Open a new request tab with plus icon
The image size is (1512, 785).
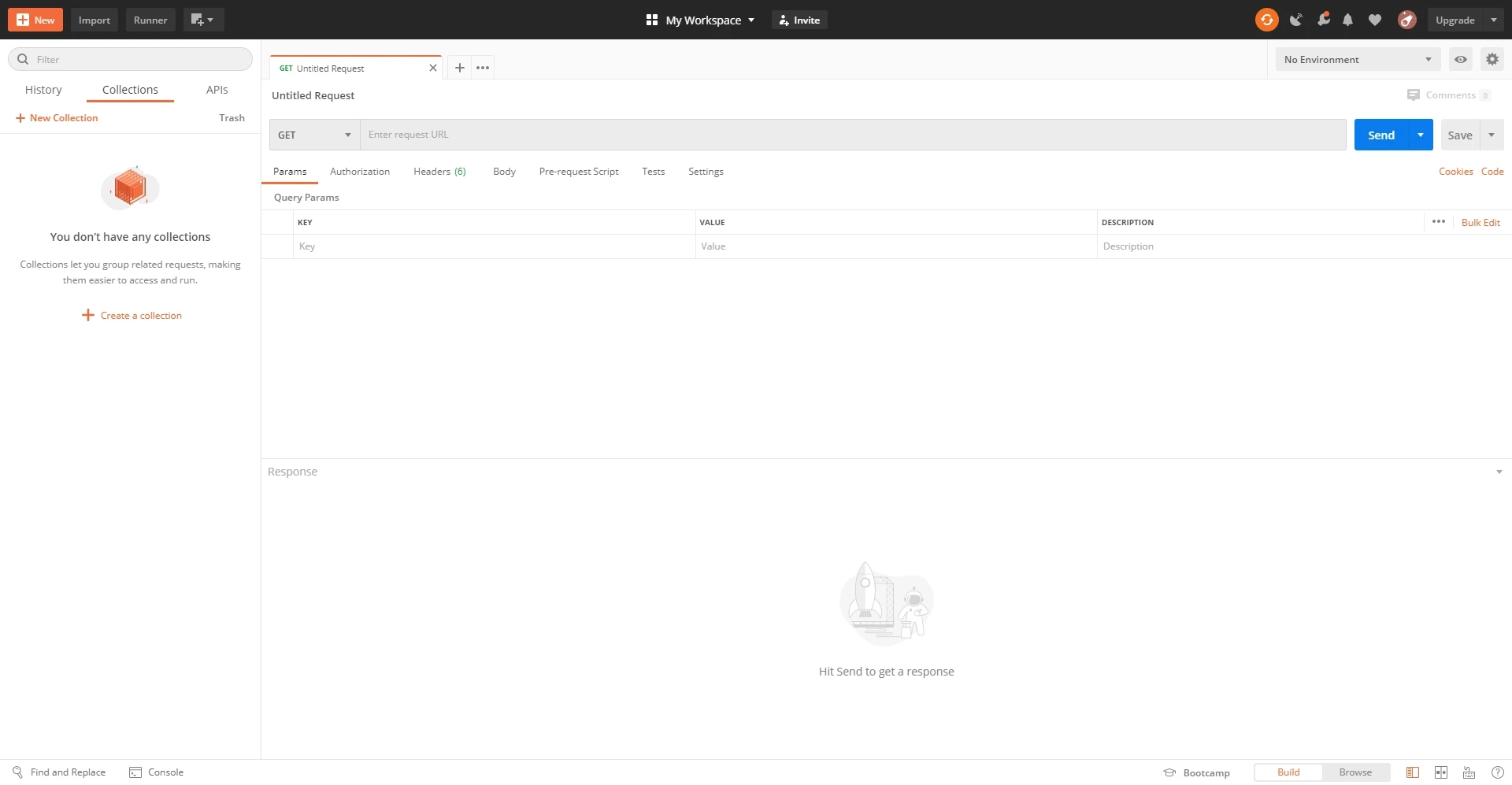click(x=460, y=68)
